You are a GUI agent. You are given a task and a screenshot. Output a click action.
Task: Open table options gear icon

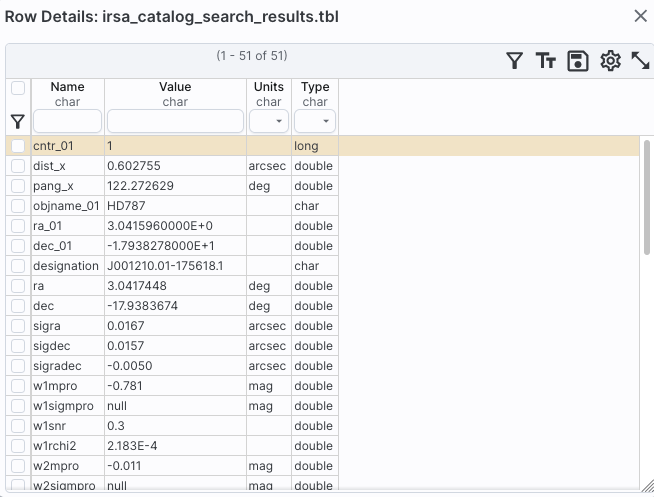(610, 61)
